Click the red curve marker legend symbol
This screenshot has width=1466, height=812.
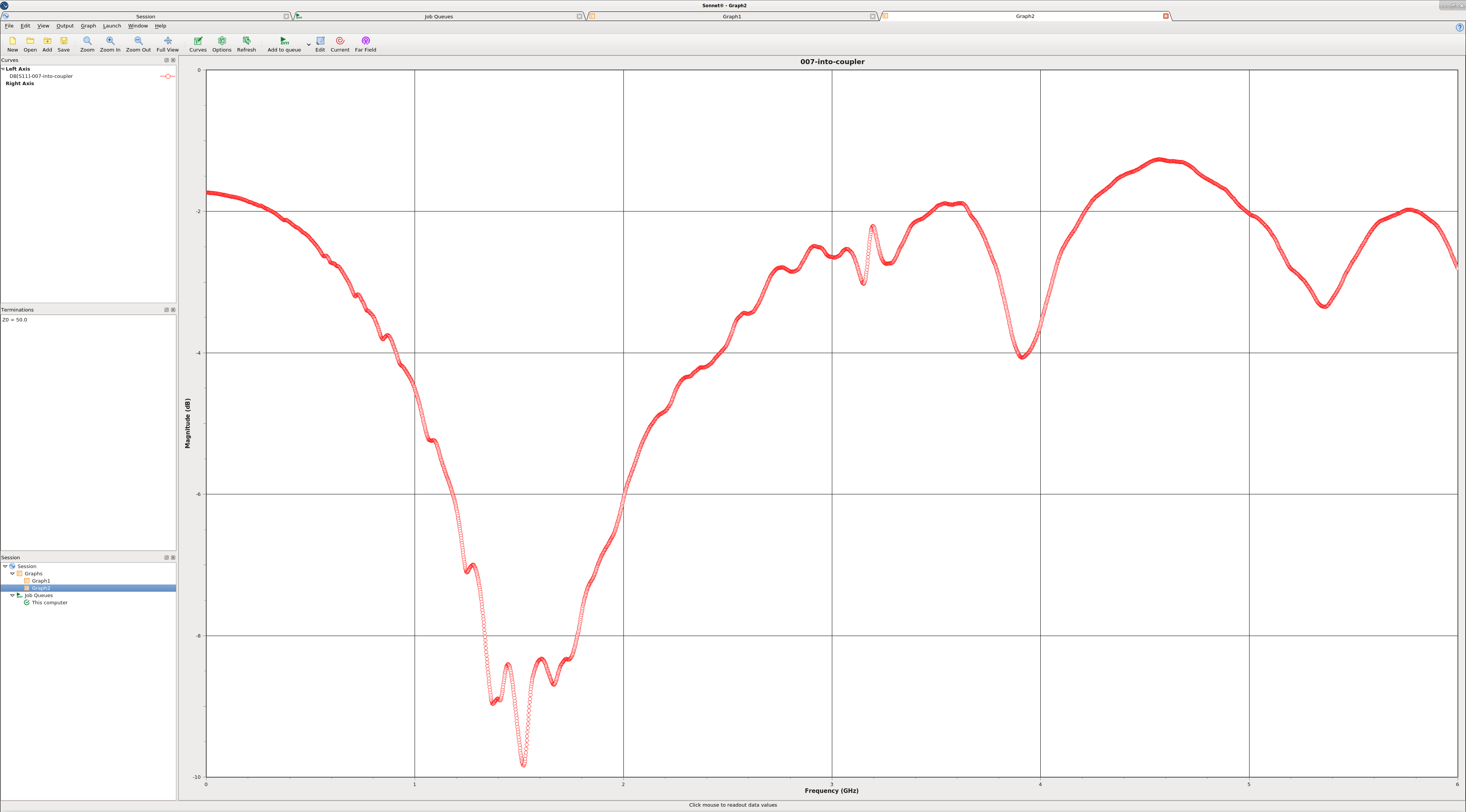pos(167,76)
